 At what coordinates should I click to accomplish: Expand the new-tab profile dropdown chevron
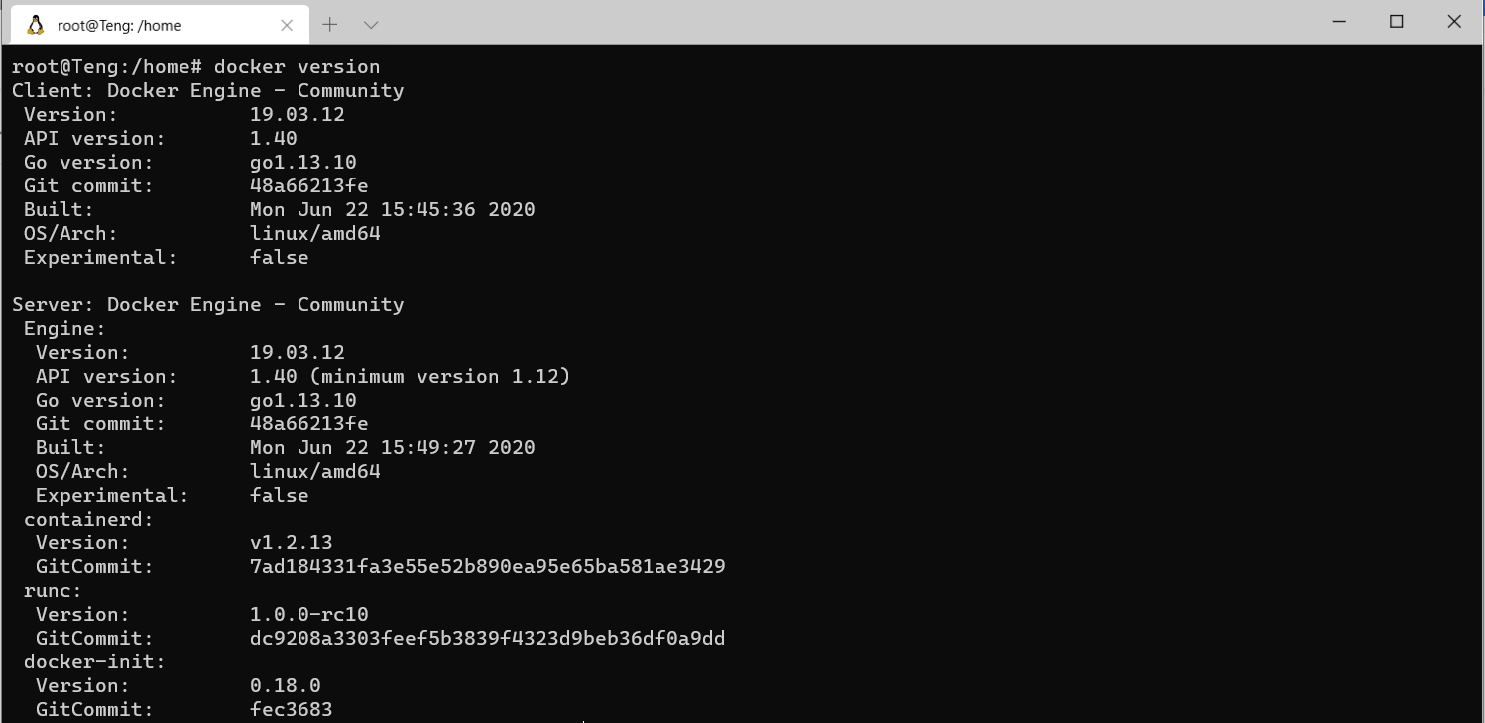(x=370, y=24)
